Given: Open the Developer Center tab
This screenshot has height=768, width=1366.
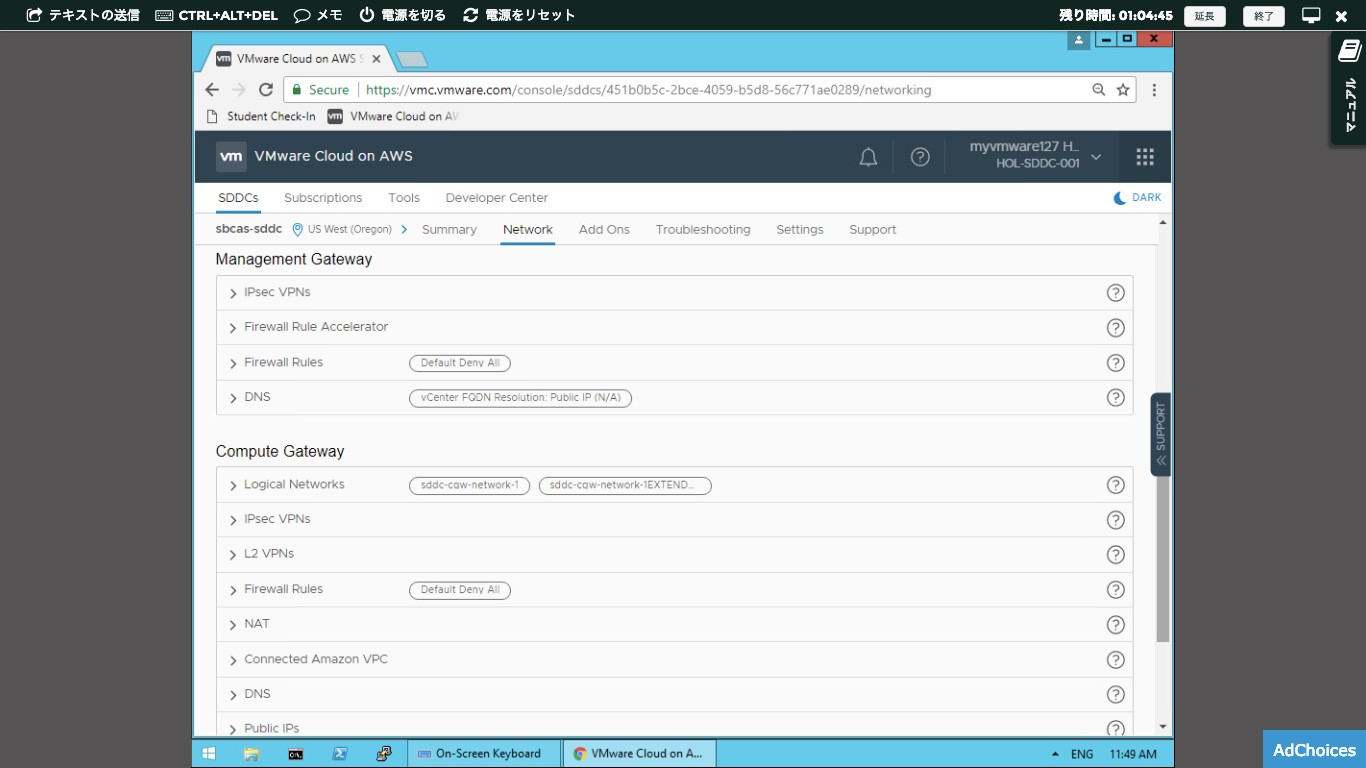Looking at the screenshot, I should pyautogui.click(x=497, y=198).
